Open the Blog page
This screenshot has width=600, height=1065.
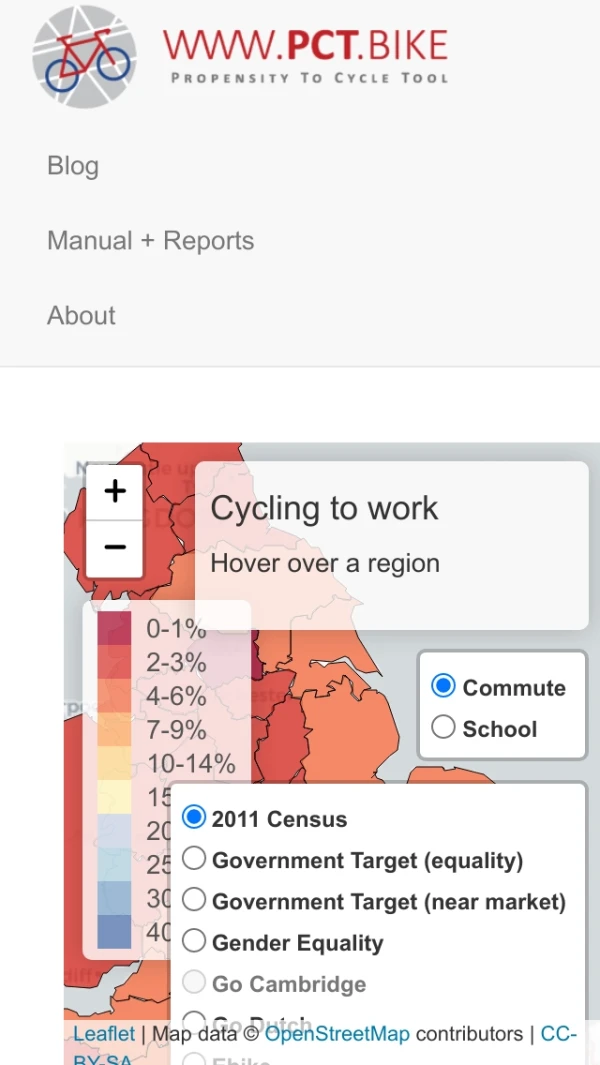click(x=72, y=166)
